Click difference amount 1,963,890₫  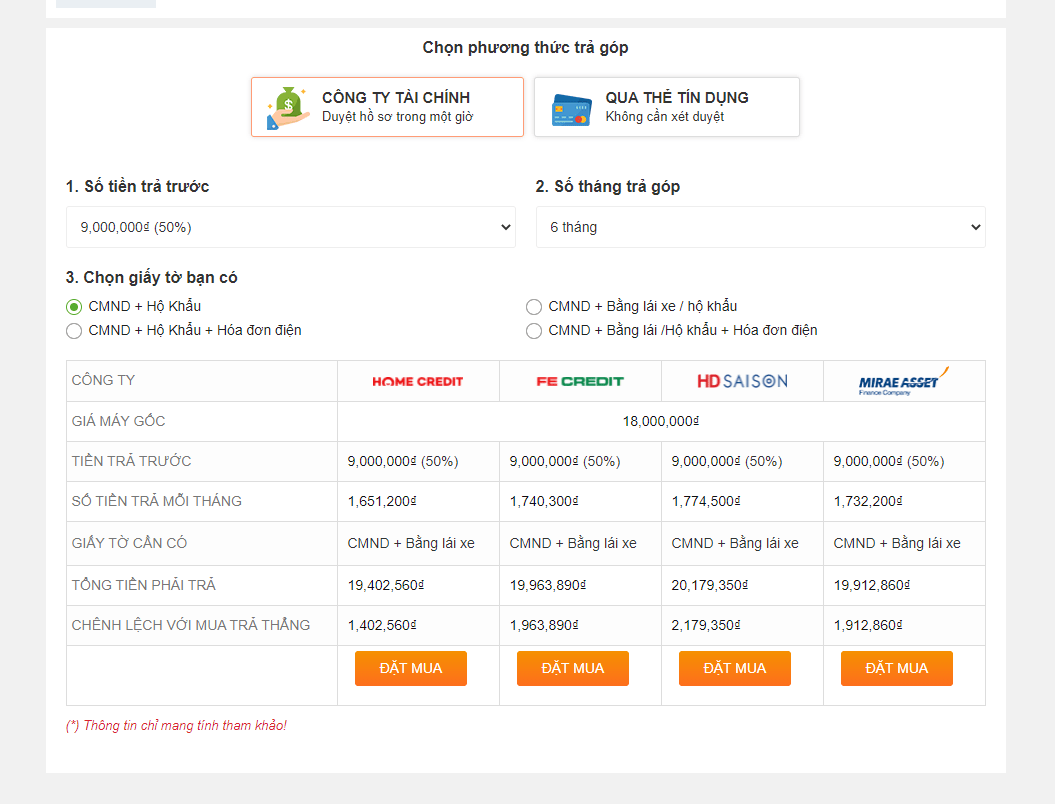coord(544,625)
